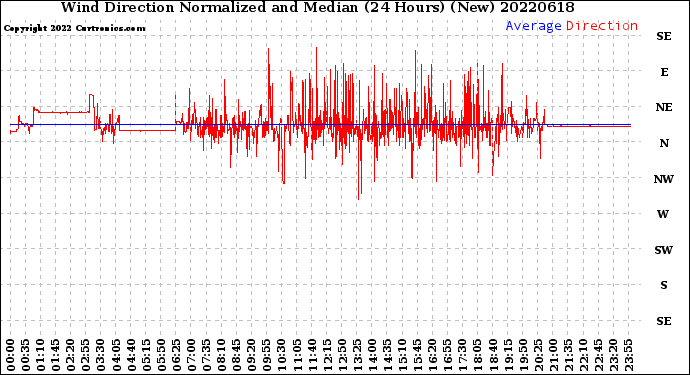Click the 21:00 time axis label
Screen dimensions: 690x375
tap(553, 355)
